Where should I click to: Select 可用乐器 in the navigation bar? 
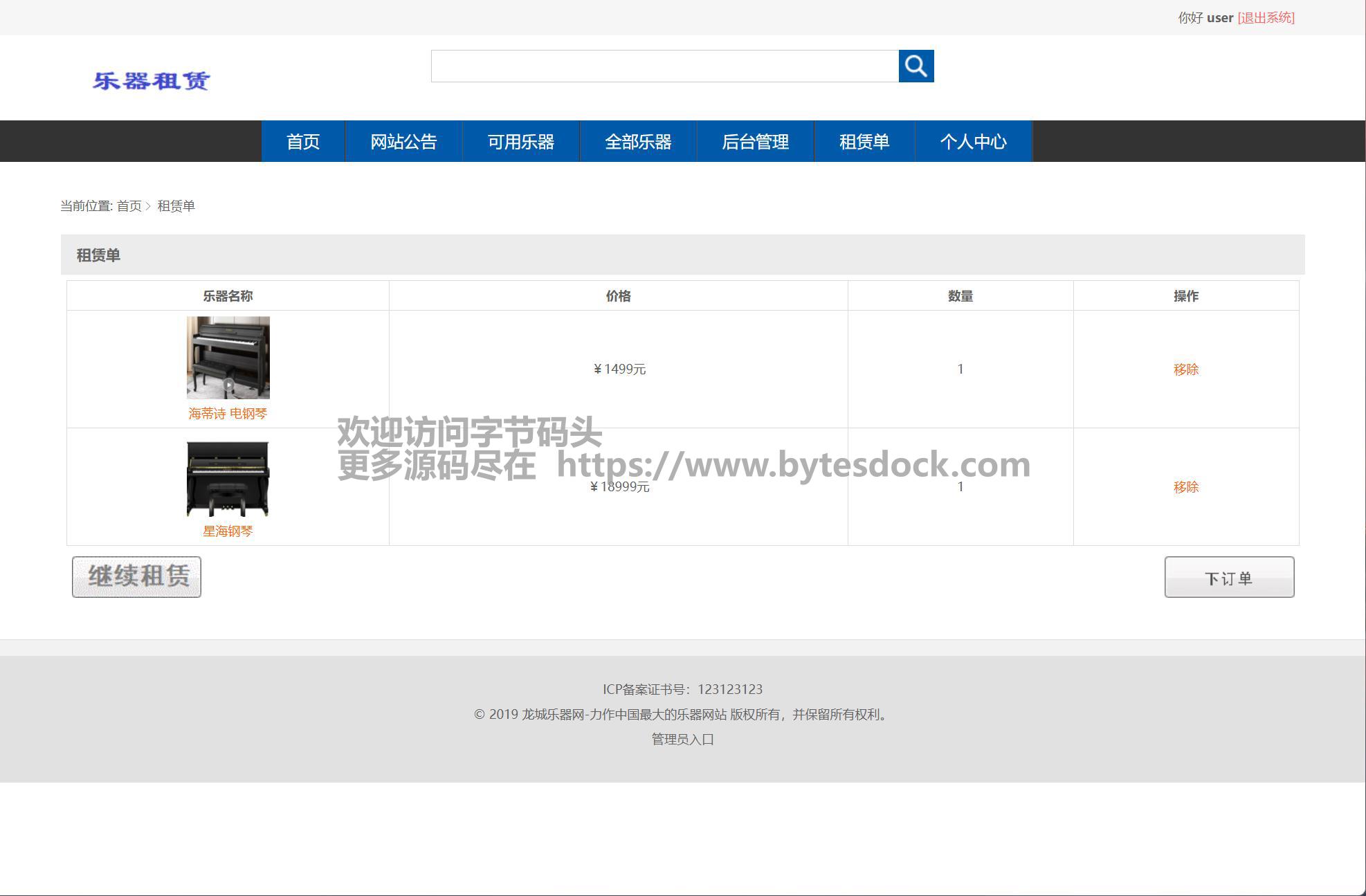point(520,142)
